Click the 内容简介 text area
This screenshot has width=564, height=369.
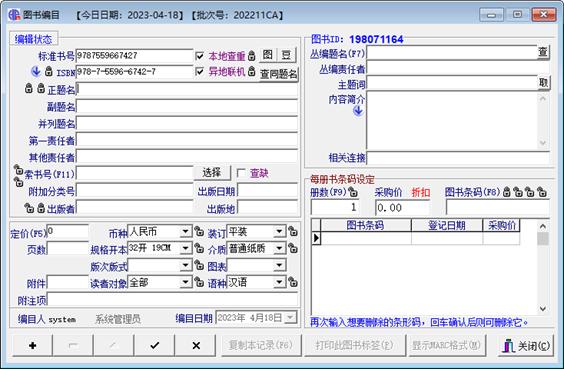click(x=452, y=120)
